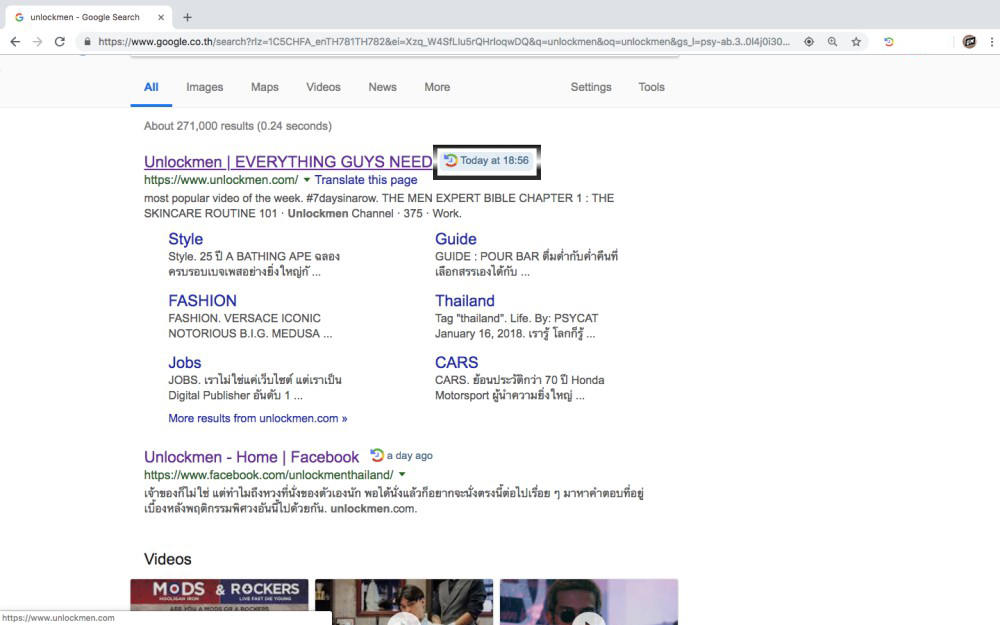Open the Chrome three-dot menu
Screen dimensions: 1000x625
click(x=991, y=42)
